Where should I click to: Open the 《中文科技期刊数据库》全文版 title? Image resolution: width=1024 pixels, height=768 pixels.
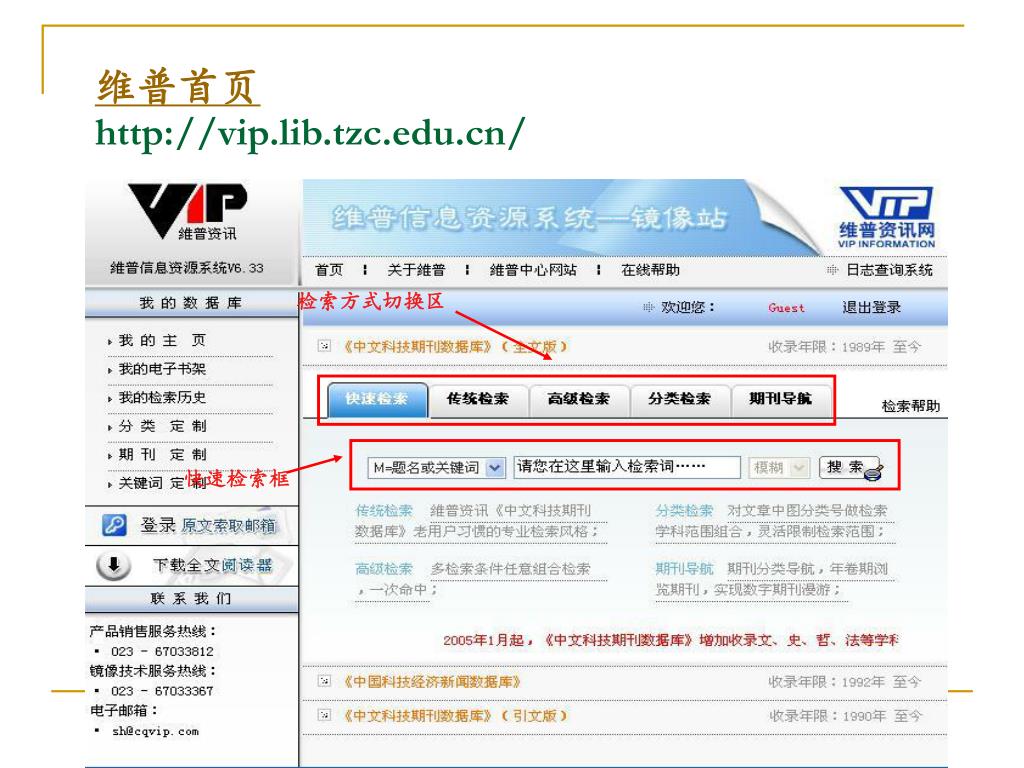coord(455,347)
